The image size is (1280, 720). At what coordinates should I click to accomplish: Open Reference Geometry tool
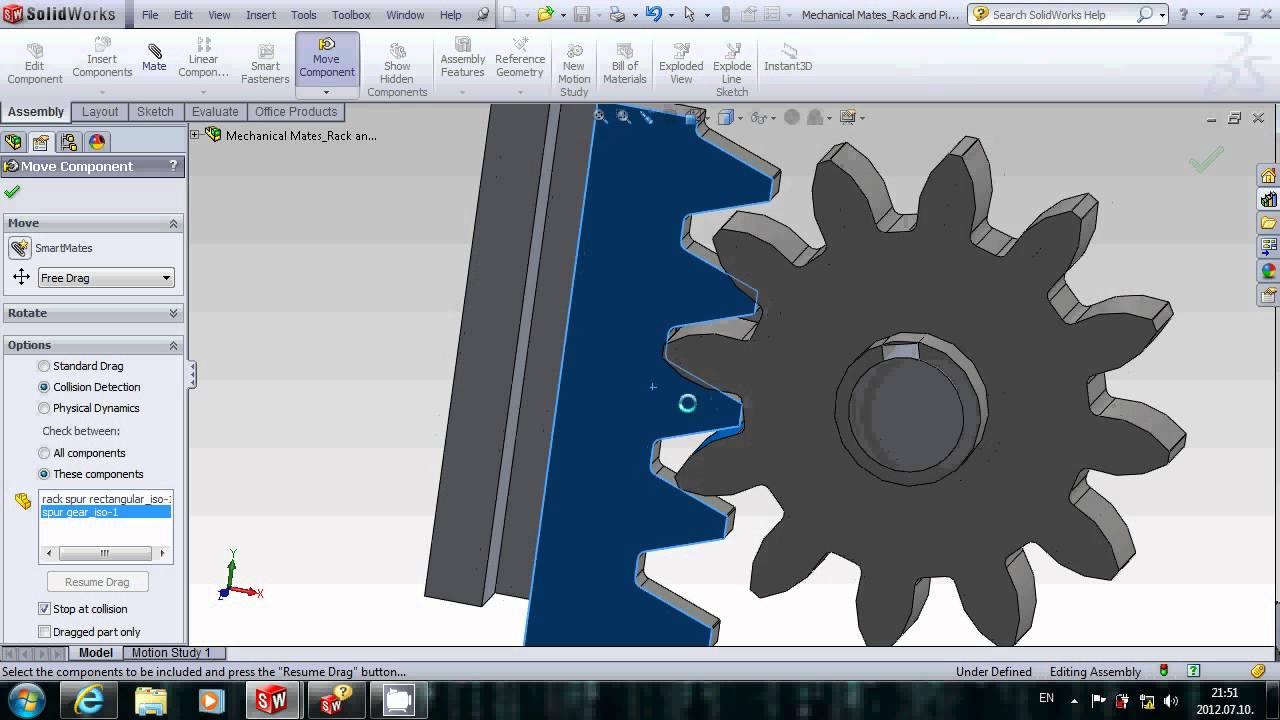520,59
